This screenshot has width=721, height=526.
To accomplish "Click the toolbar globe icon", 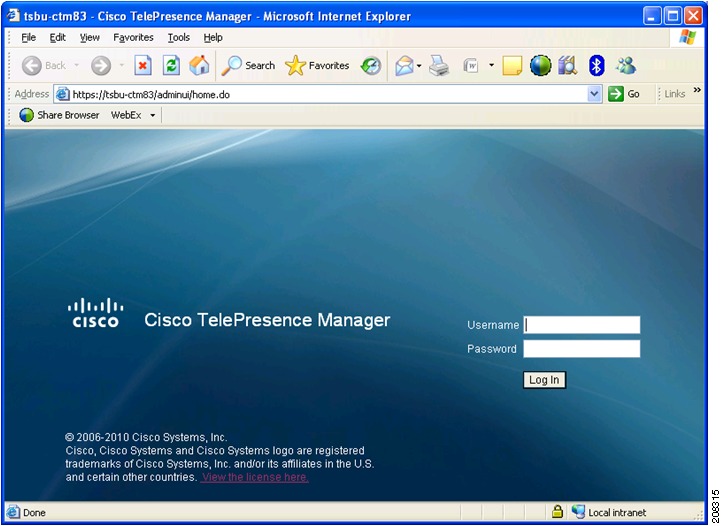I will click(540, 66).
